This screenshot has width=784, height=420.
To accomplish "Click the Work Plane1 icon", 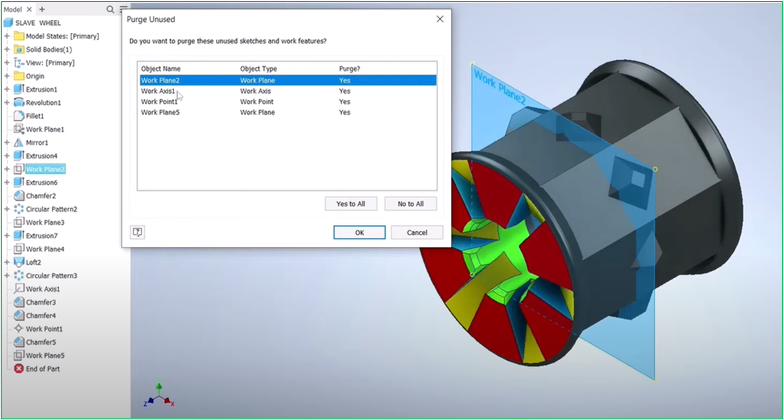I will pyautogui.click(x=19, y=129).
